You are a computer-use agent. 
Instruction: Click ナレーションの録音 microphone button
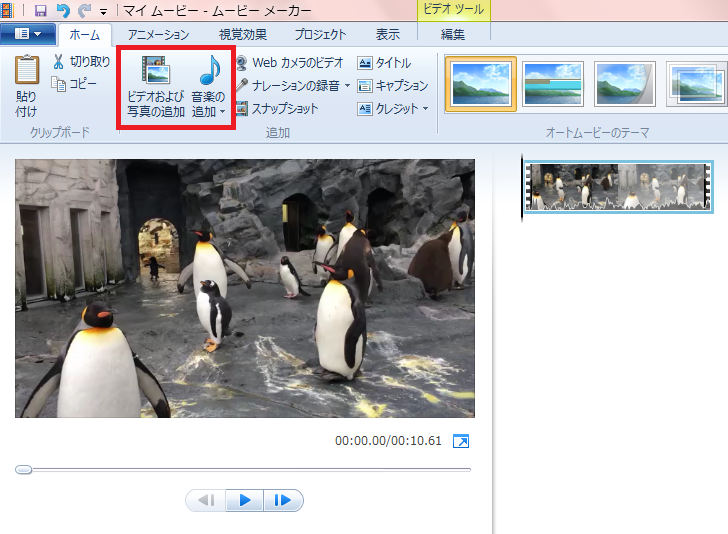pyautogui.click(x=288, y=85)
